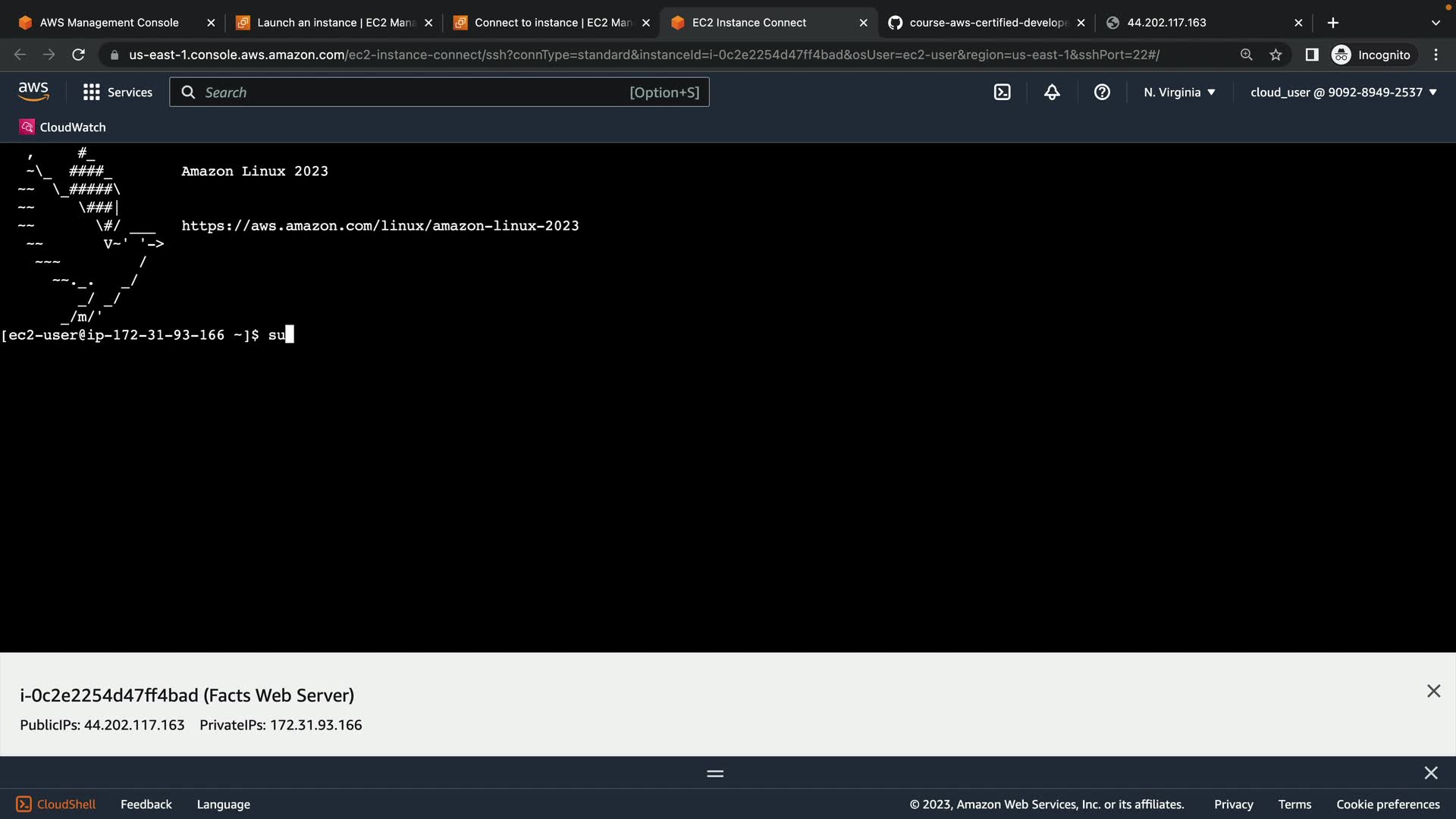Bookmark this page with the star icon
The width and height of the screenshot is (1456, 819).
pyautogui.click(x=1276, y=55)
